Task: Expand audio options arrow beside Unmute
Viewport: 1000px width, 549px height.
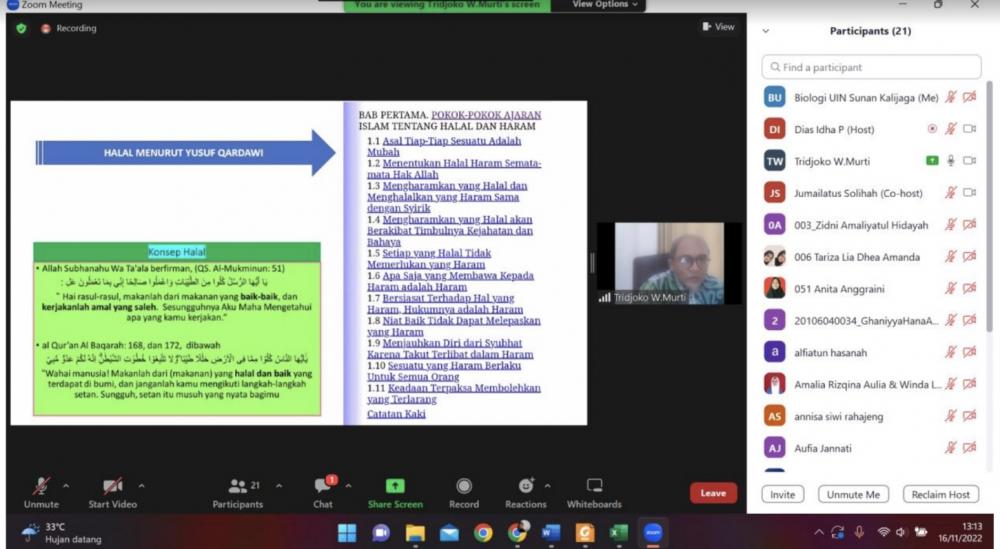Action: [66, 486]
